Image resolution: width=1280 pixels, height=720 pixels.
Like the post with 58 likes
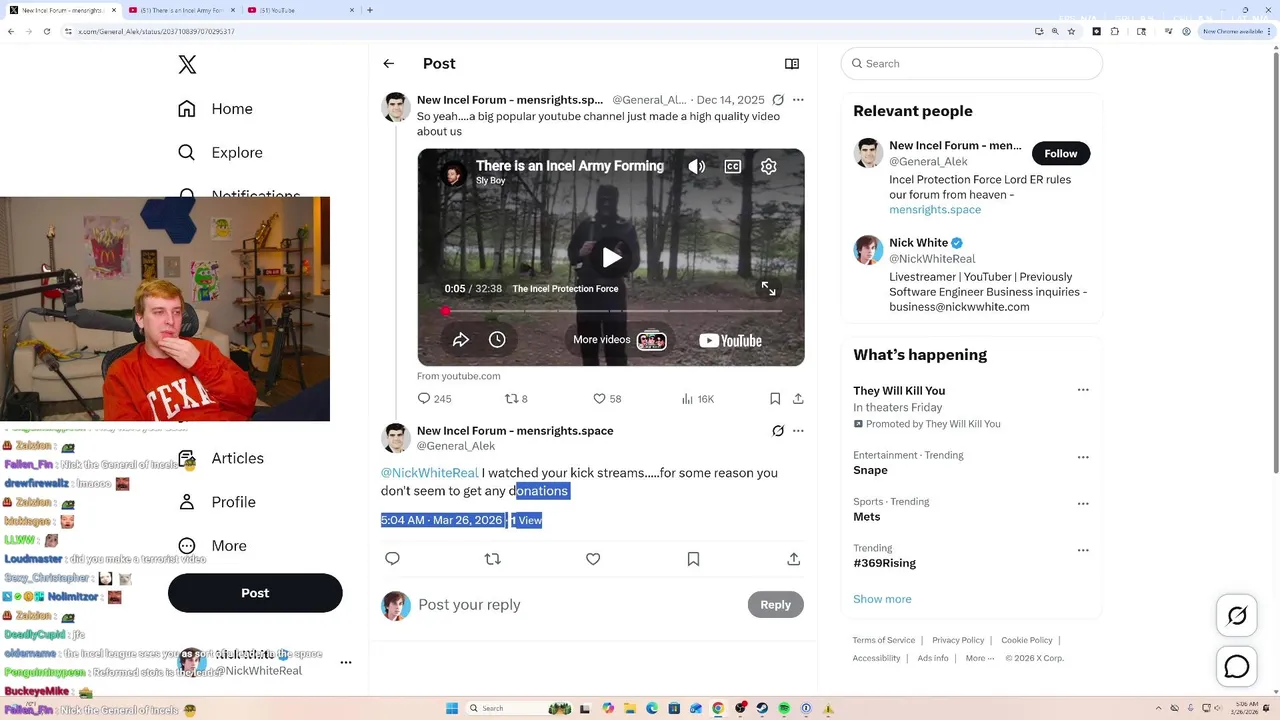click(x=607, y=399)
